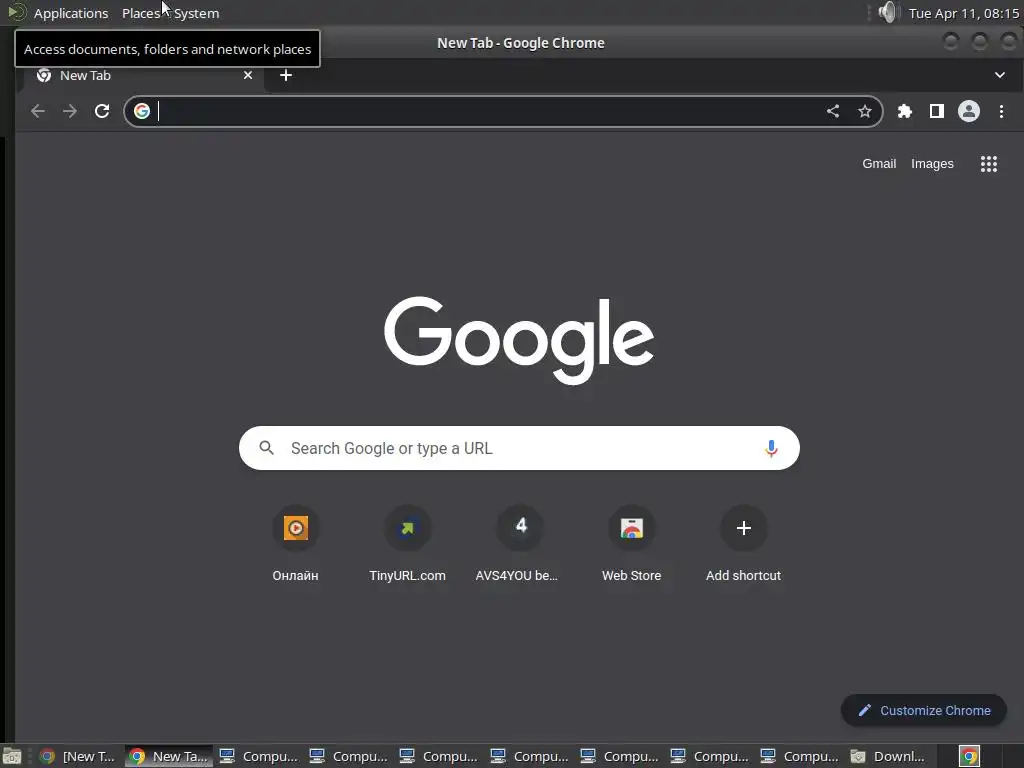Open the Google apps grid
The height and width of the screenshot is (768, 1024).
tap(989, 164)
